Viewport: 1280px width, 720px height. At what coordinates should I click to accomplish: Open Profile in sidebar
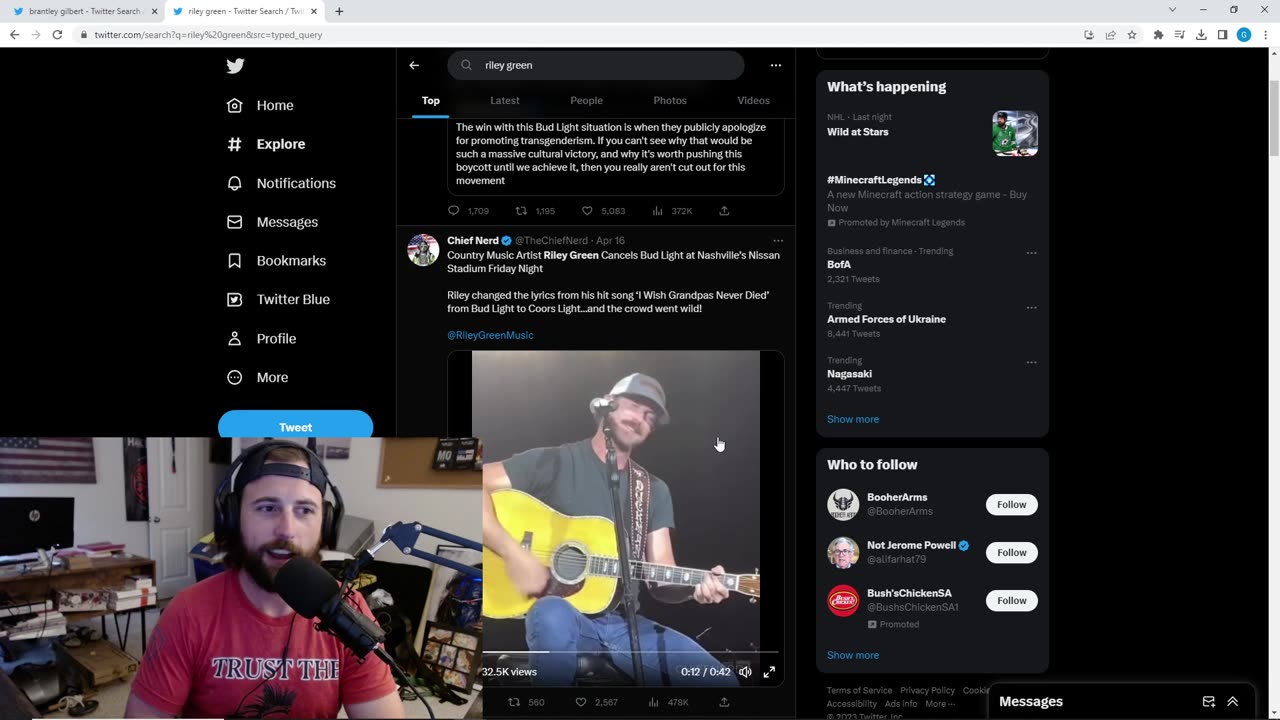click(x=261, y=338)
